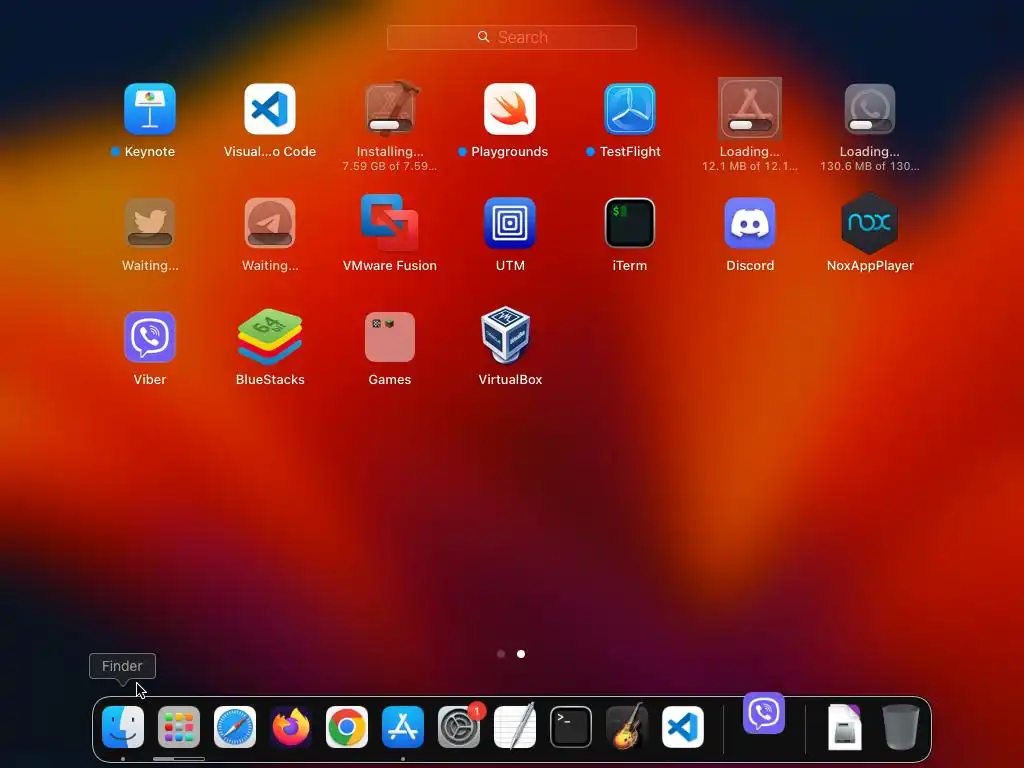Open VMware Fusion

[390, 222]
